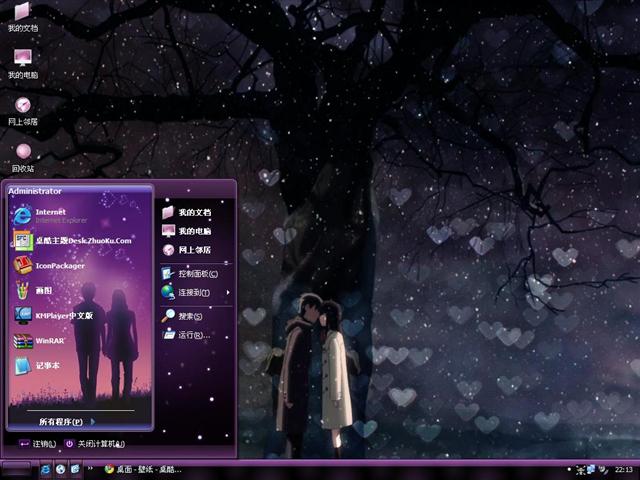Image resolution: width=640 pixels, height=480 pixels.
Task: Open 控制面板(C) control panel
Action: tap(190, 273)
